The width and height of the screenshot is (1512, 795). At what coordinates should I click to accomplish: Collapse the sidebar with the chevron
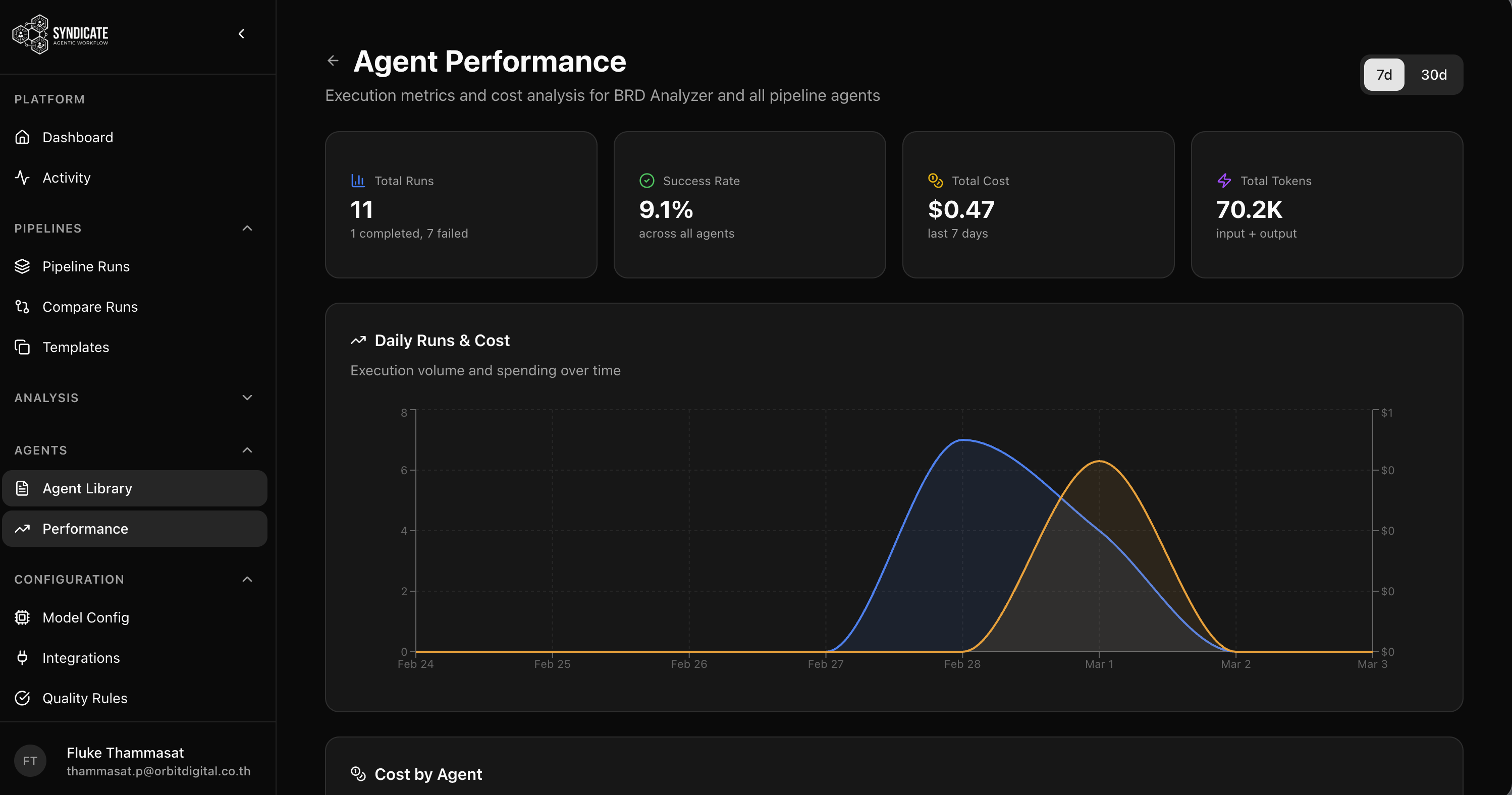click(241, 34)
